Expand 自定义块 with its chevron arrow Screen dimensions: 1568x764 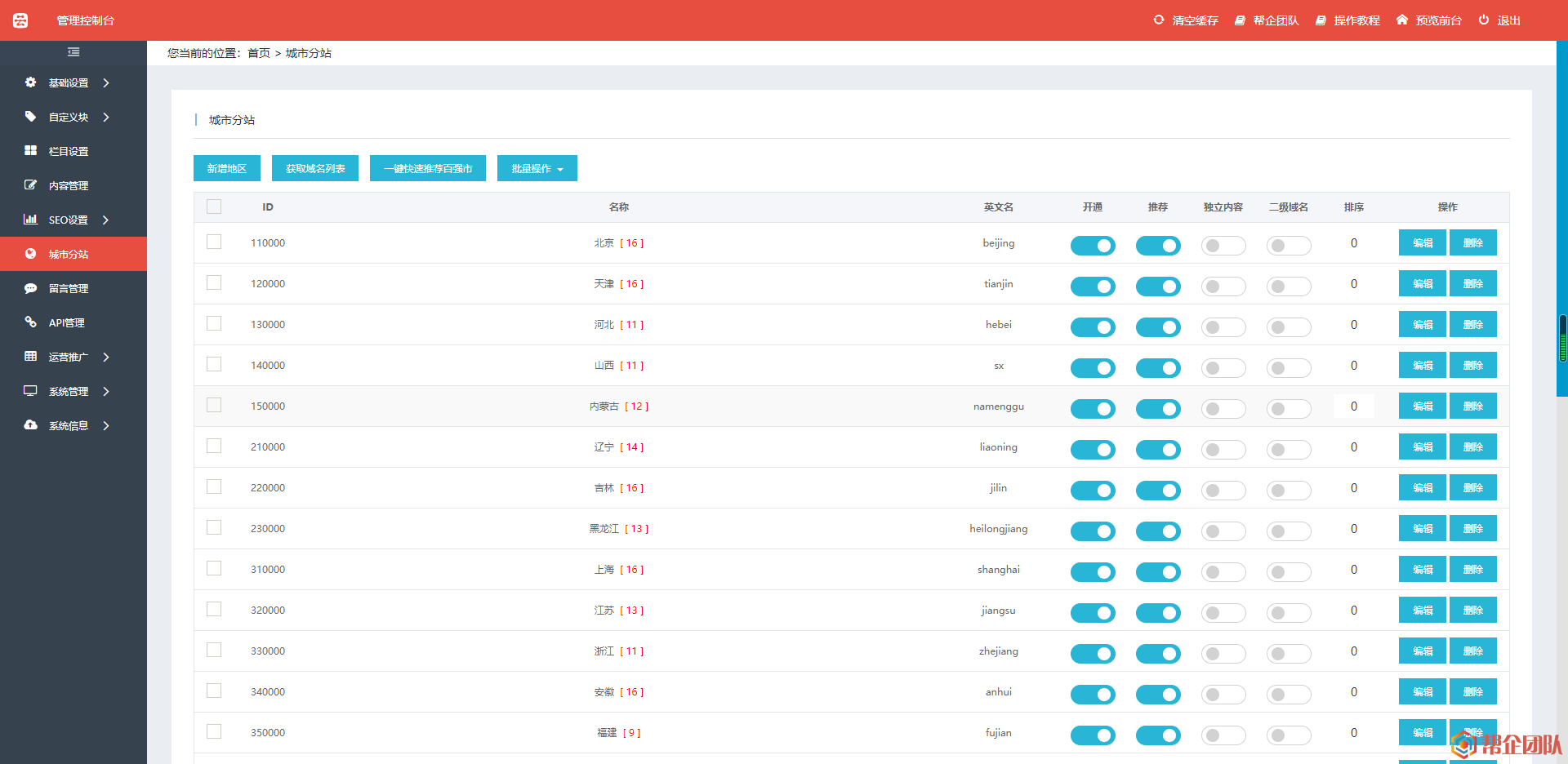[x=106, y=118]
